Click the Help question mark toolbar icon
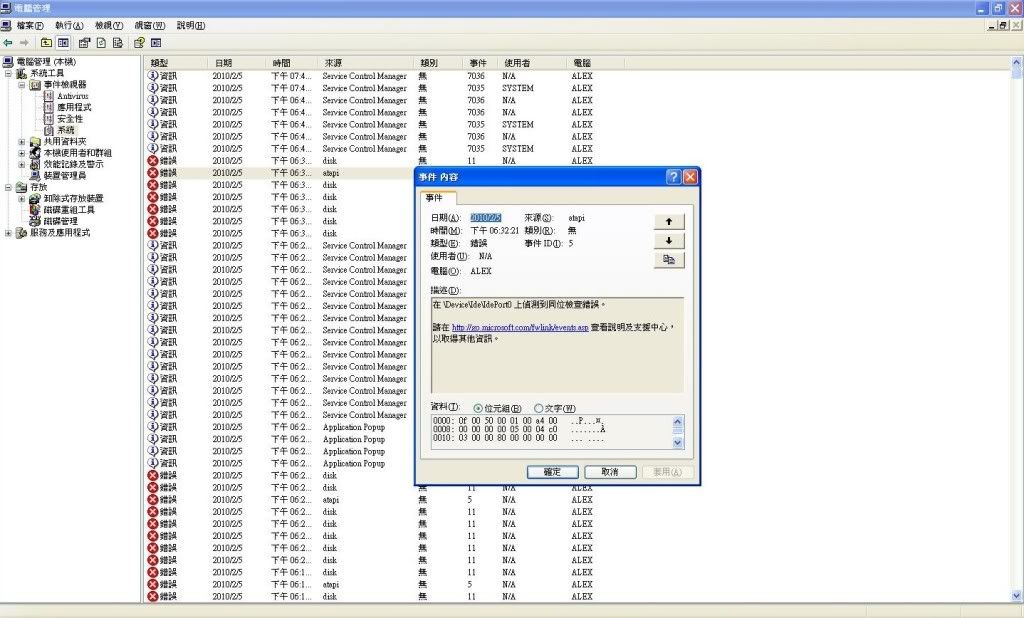The width and height of the screenshot is (1024, 618). coord(138,43)
